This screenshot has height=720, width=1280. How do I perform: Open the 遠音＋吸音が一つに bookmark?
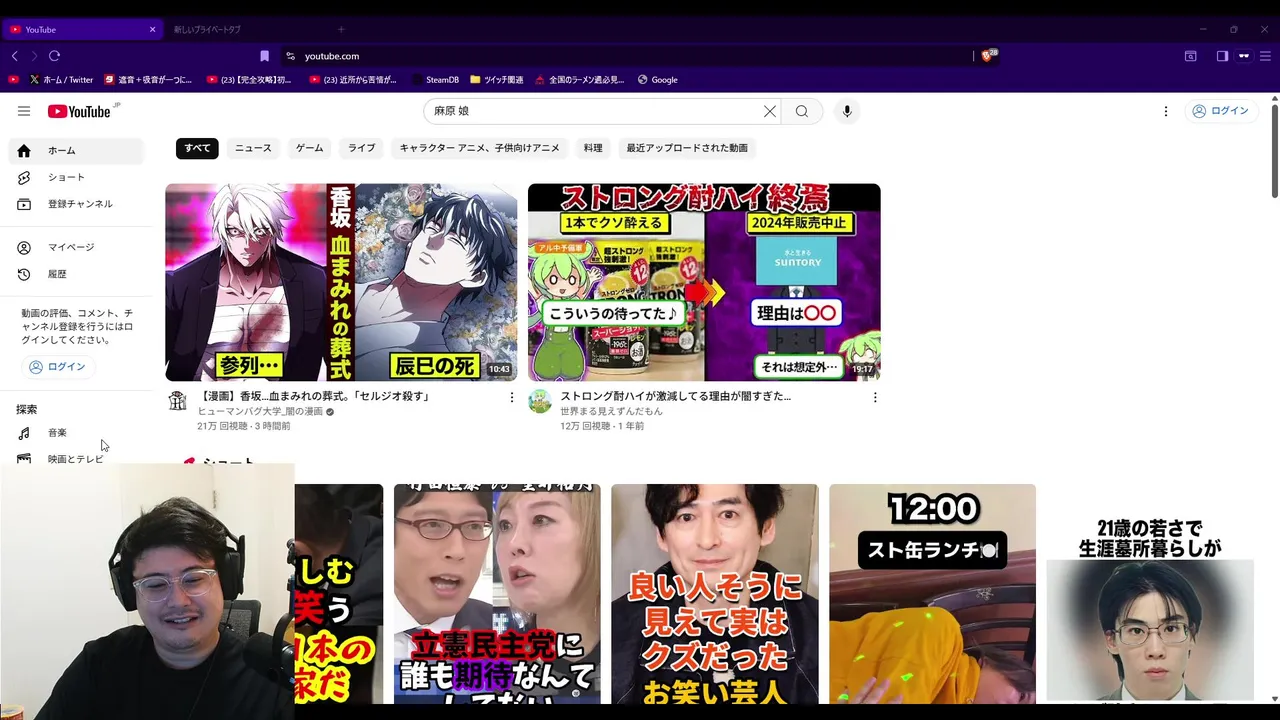[148, 79]
